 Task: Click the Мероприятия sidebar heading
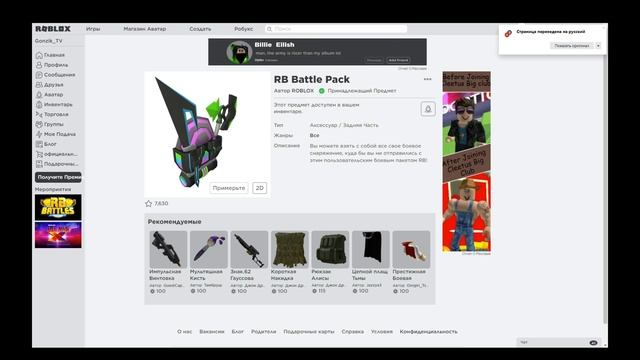pos(53,189)
